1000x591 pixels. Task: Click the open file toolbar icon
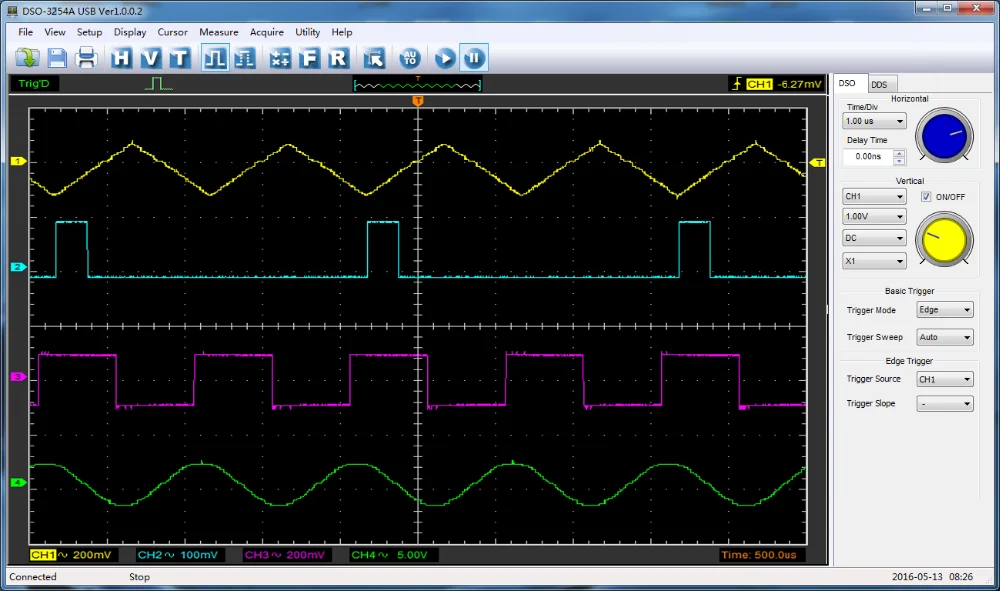pos(27,58)
